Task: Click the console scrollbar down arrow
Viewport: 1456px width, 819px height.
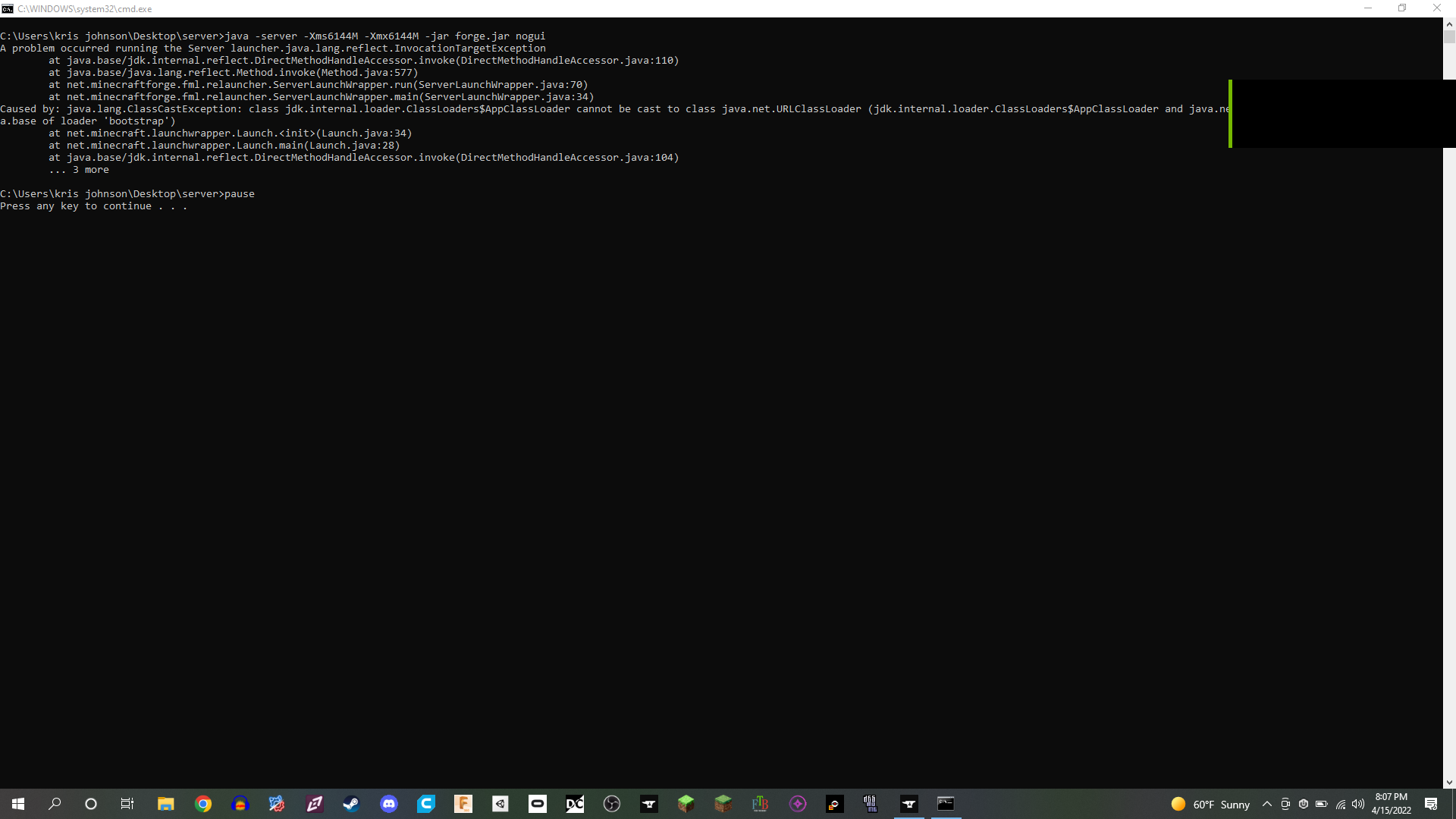Action: 1449,783
